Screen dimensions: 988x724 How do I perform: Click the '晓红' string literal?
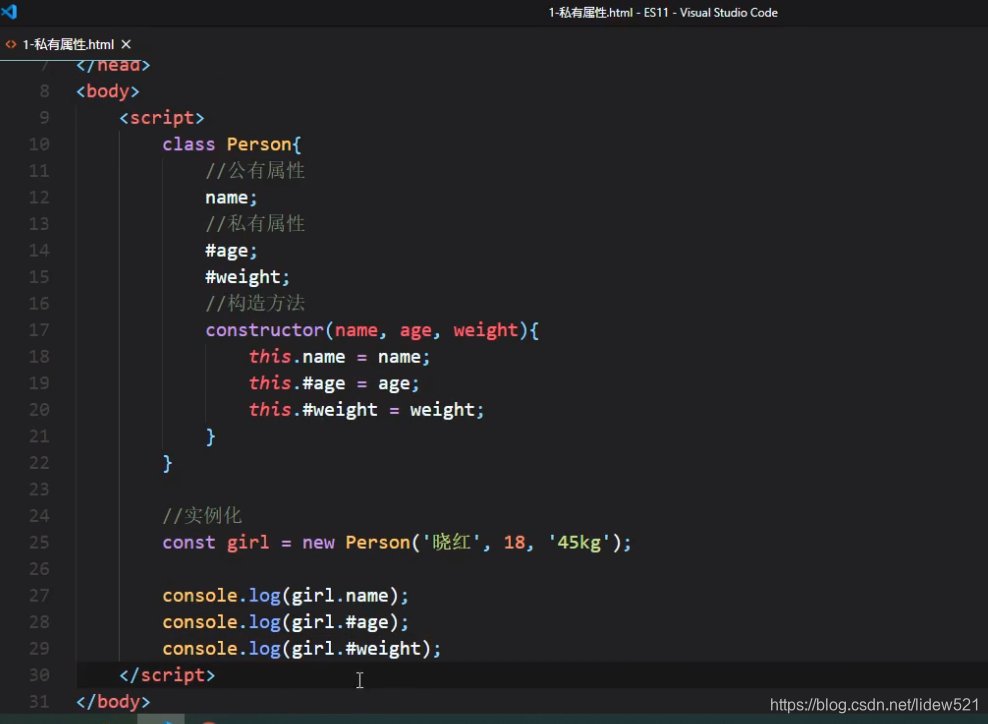pyautogui.click(x=452, y=543)
